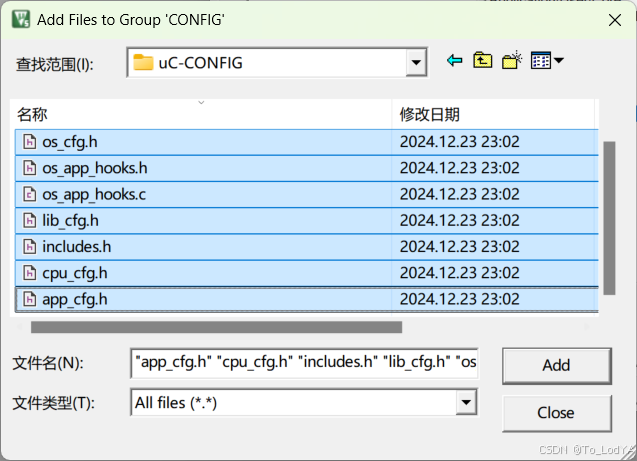The image size is (637, 461).
Task: Click the horizontal scrollbar of file list
Action: tap(217, 327)
